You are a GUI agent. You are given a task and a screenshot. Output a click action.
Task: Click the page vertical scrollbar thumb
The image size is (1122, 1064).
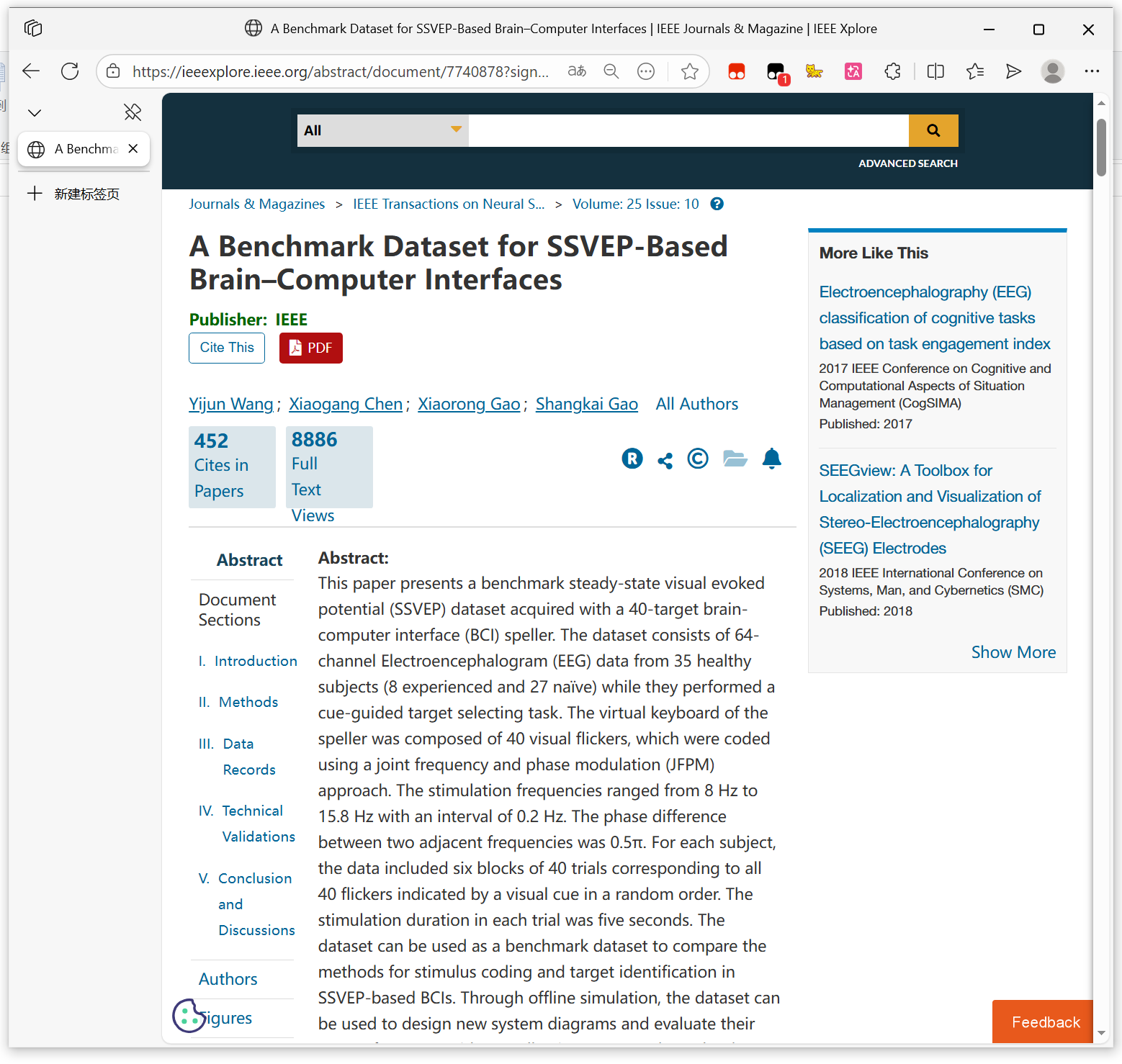1101,147
